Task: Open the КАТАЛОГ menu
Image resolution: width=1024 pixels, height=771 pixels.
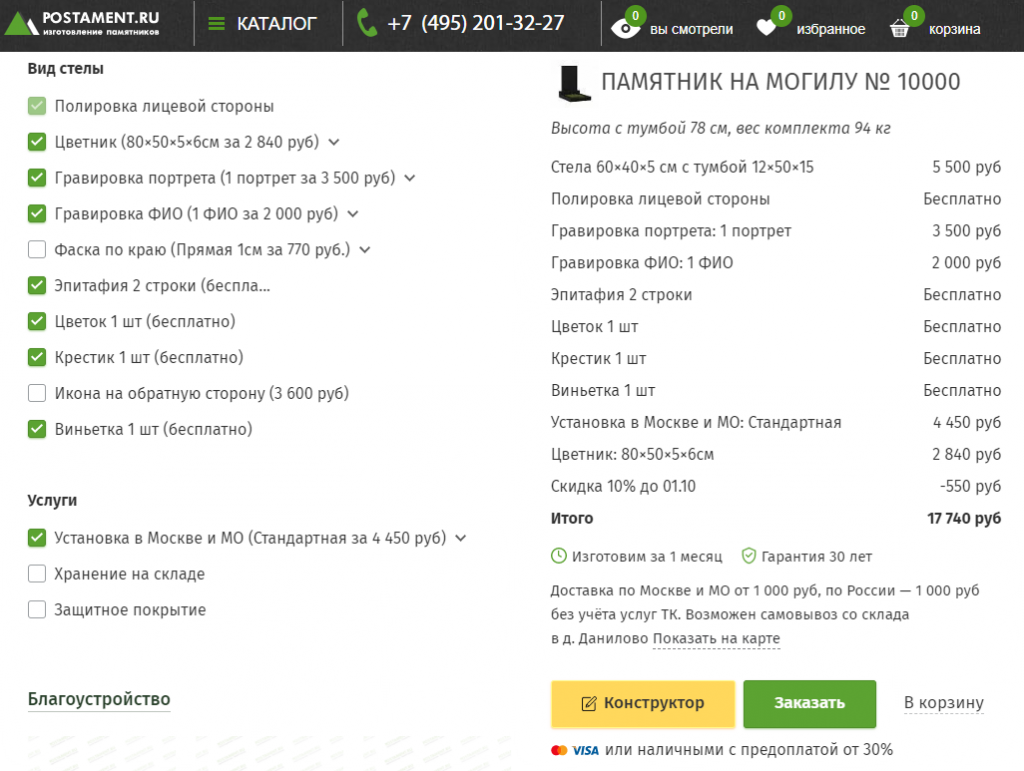Action: coord(276,23)
